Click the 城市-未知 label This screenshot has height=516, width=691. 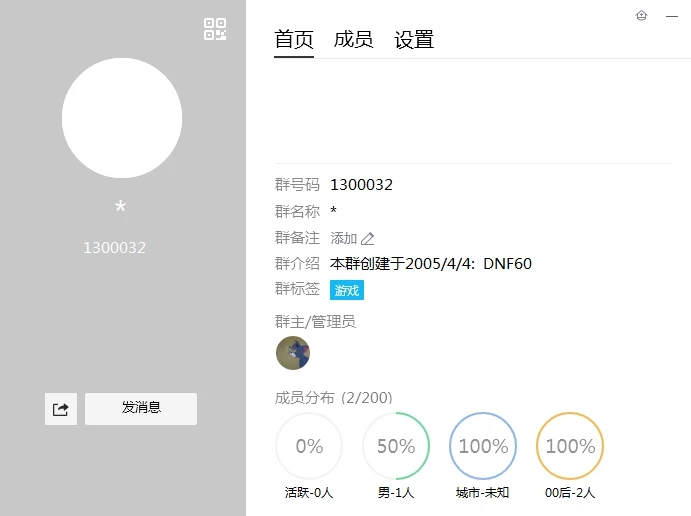[x=483, y=492]
